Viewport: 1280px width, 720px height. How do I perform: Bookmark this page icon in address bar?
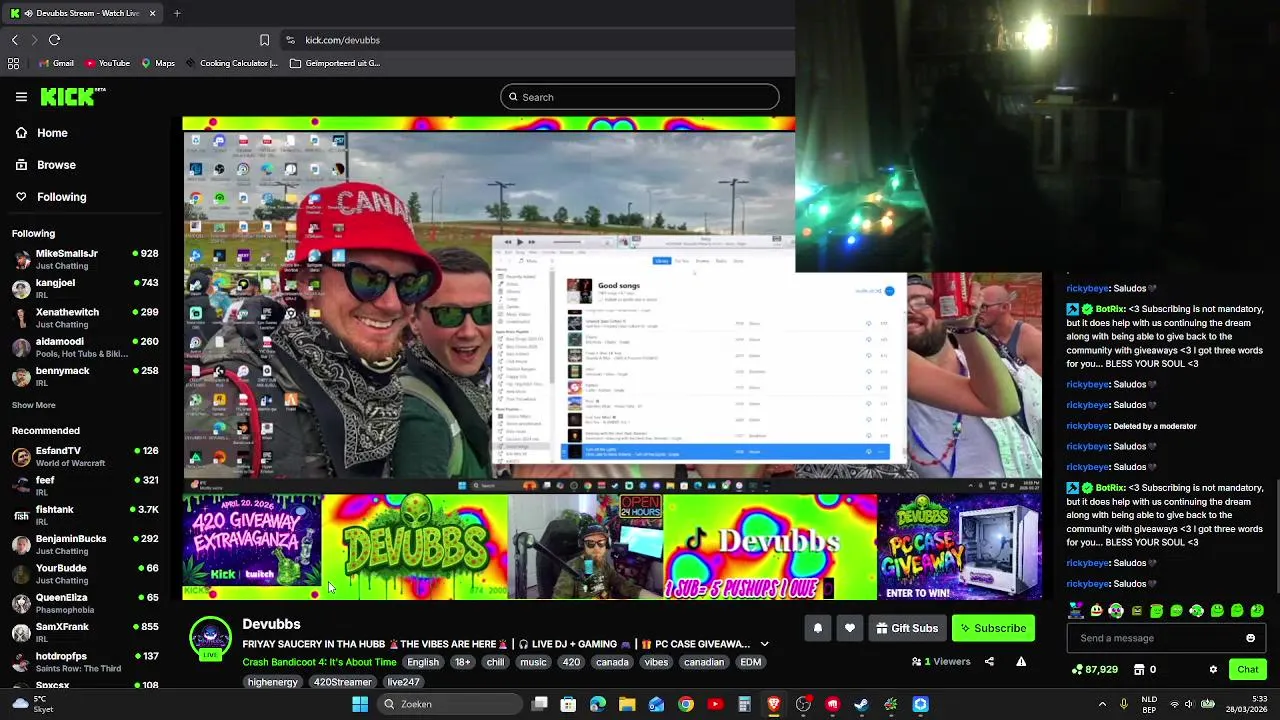click(x=264, y=40)
